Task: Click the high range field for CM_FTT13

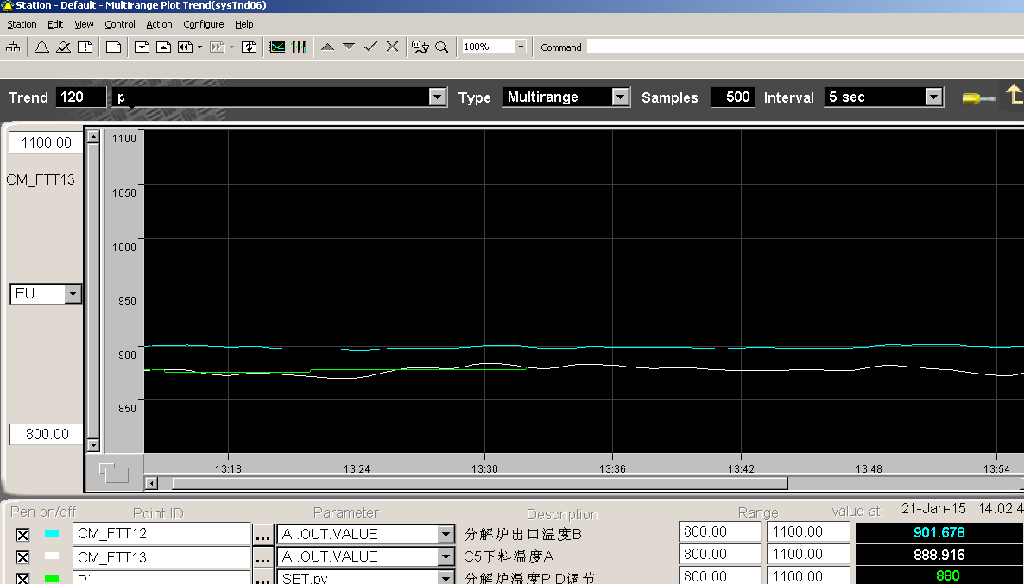Action: tap(808, 555)
